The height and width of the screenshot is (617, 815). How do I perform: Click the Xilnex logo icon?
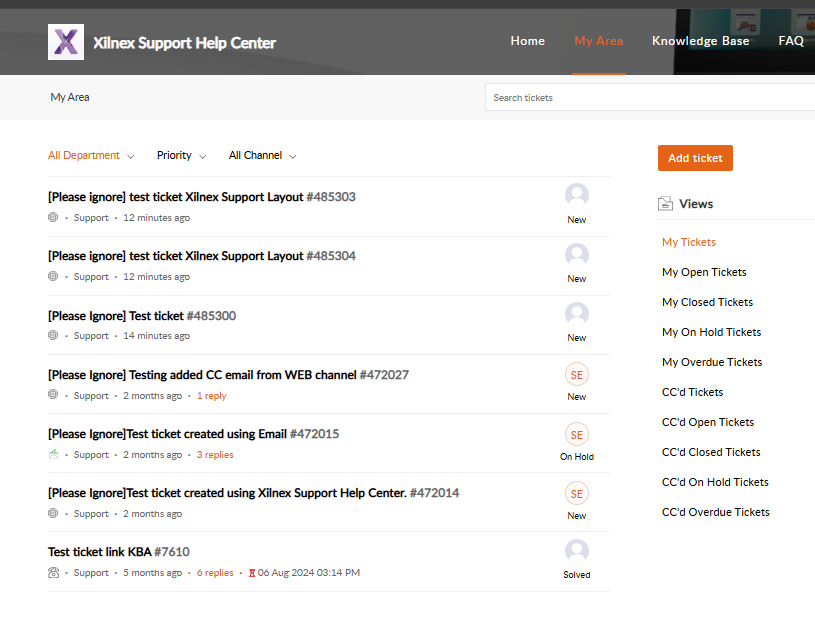[x=66, y=42]
